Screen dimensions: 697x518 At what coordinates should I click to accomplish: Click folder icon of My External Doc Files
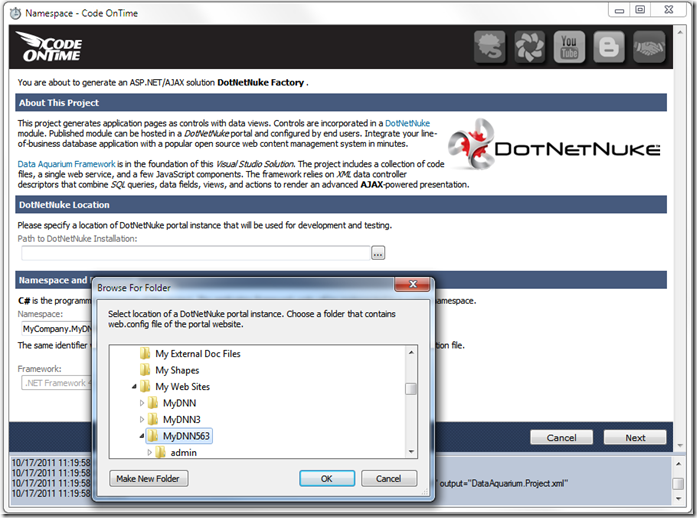click(x=144, y=353)
